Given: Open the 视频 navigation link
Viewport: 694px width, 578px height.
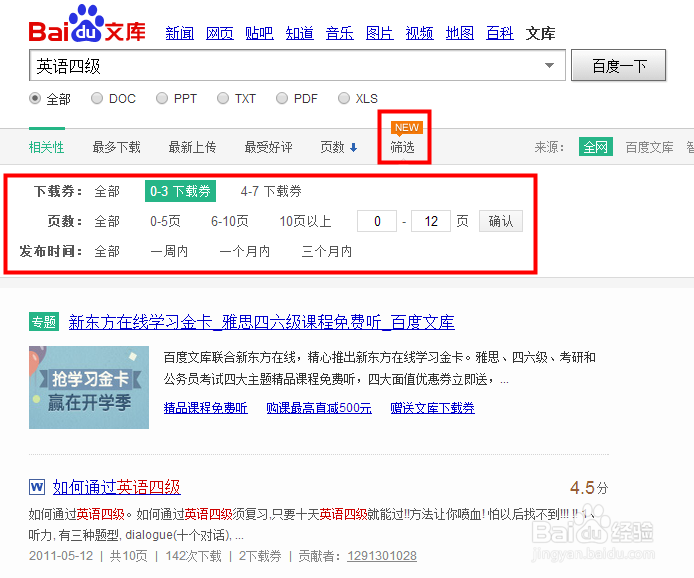Looking at the screenshot, I should (420, 33).
